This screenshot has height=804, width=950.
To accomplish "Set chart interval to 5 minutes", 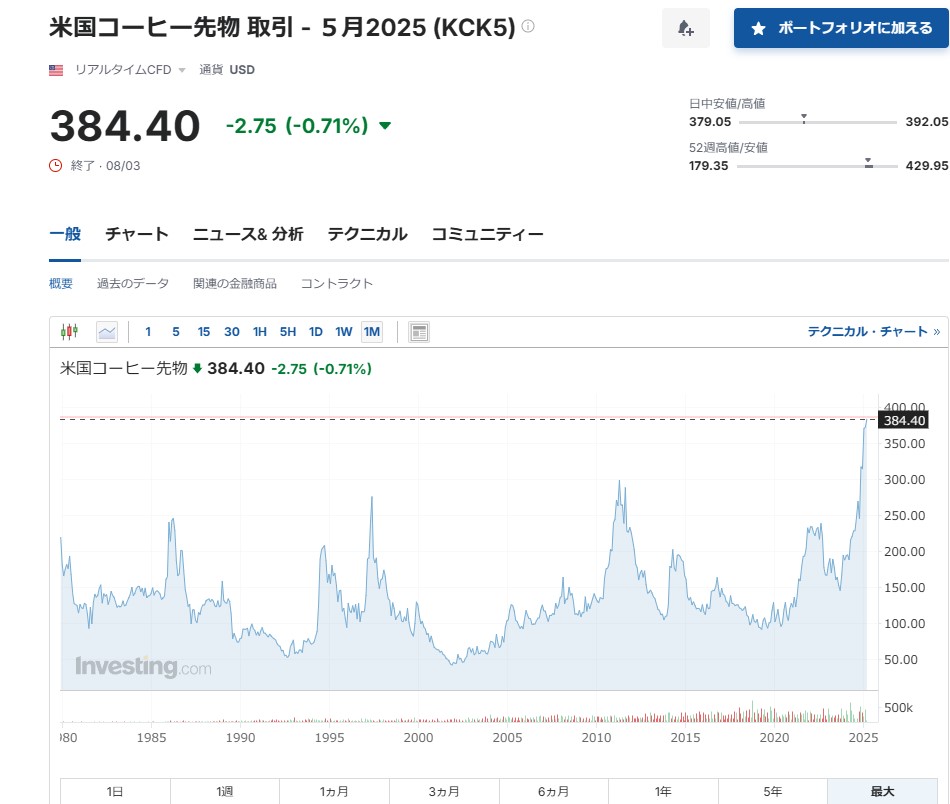I will (176, 331).
